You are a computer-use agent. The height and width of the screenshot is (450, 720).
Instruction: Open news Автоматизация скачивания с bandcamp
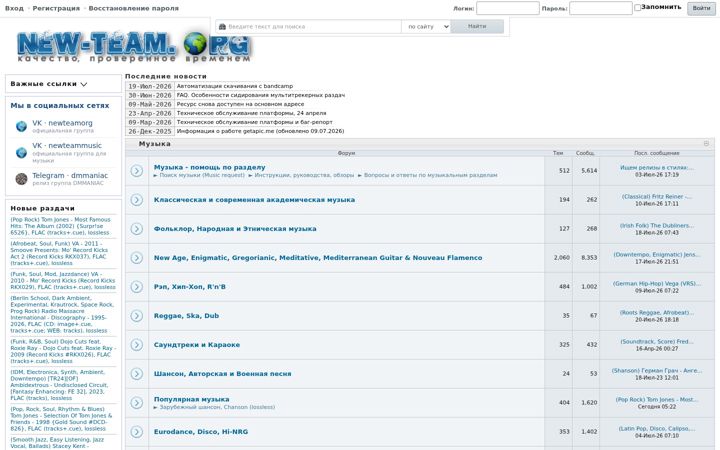[x=235, y=86]
